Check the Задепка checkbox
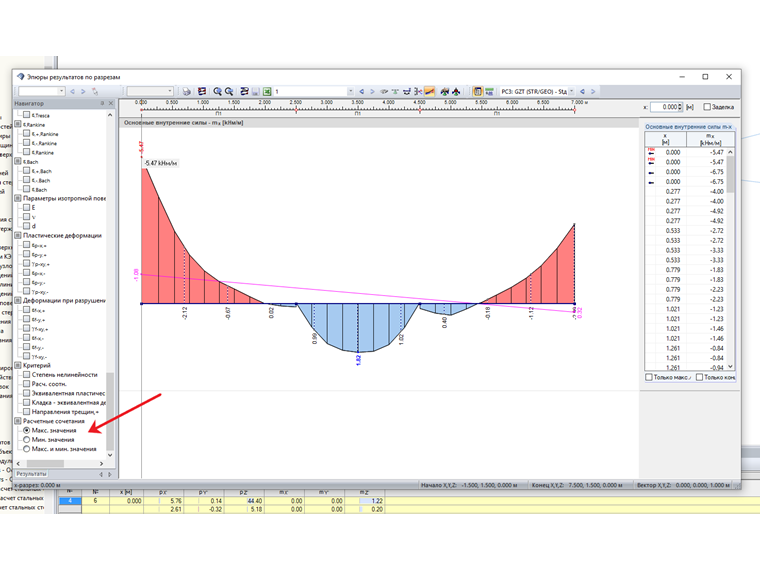Viewport: 760px width, 570px height. [x=707, y=107]
